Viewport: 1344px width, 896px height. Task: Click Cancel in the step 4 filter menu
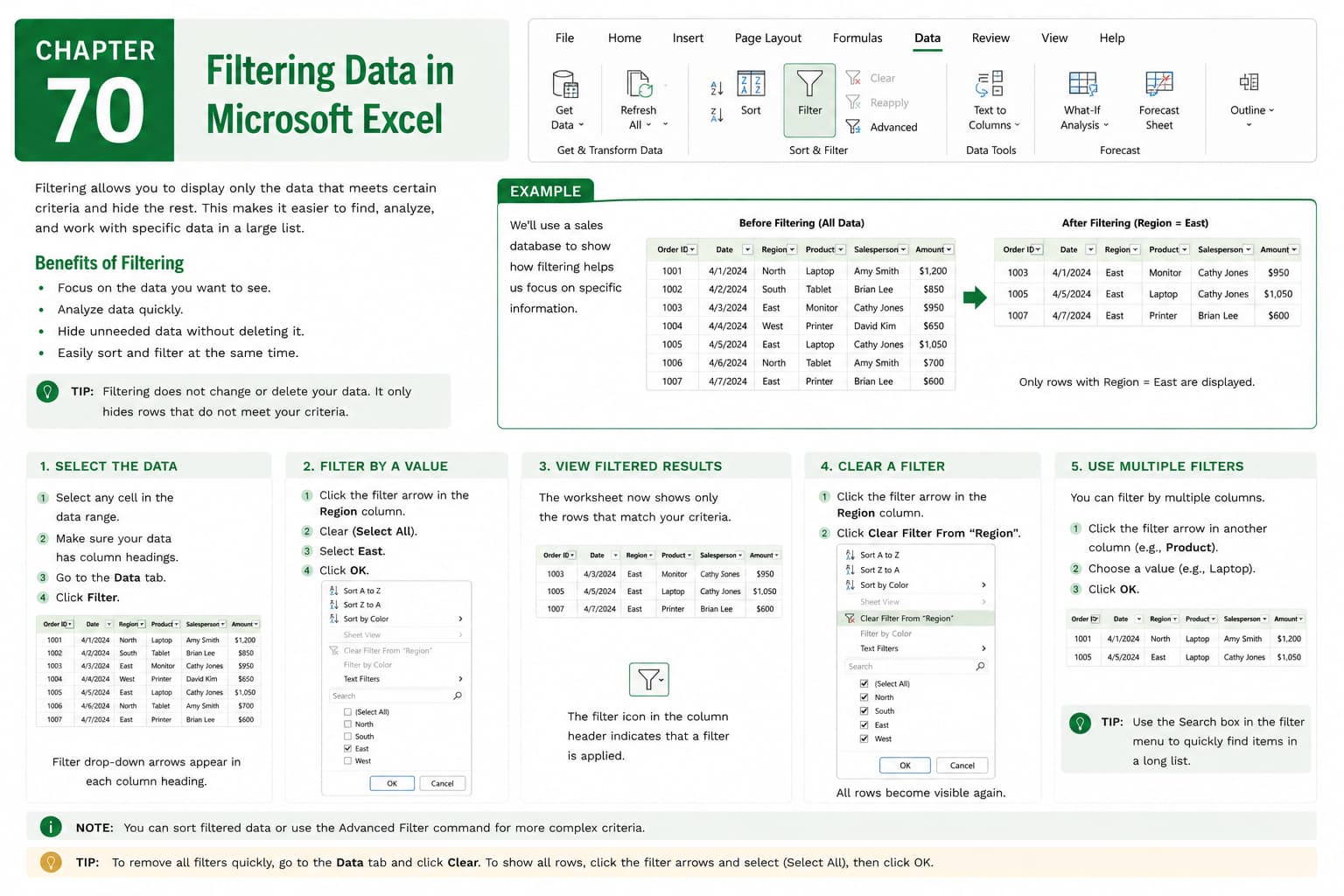[x=962, y=765]
